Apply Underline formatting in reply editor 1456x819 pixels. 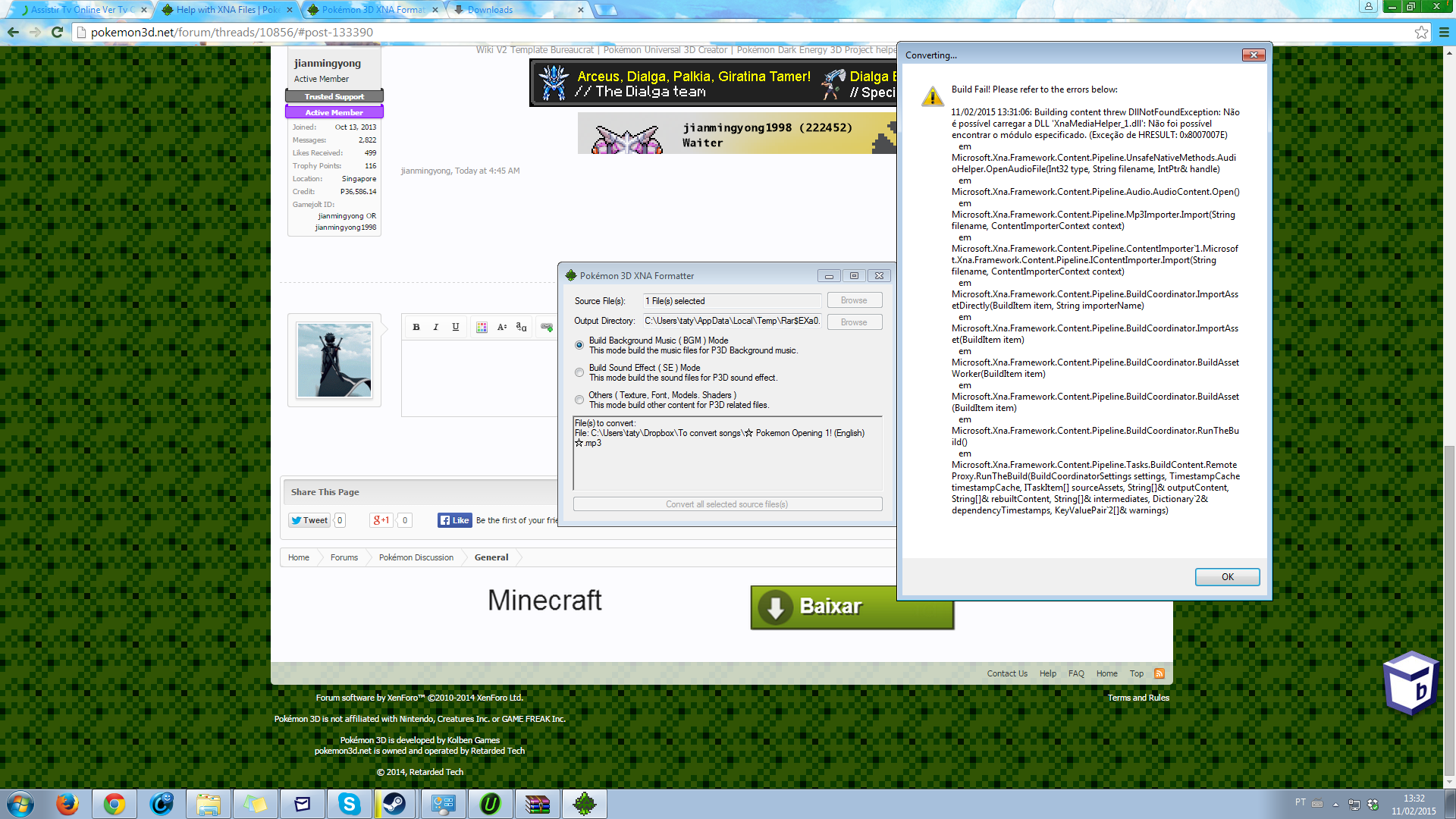pos(456,327)
